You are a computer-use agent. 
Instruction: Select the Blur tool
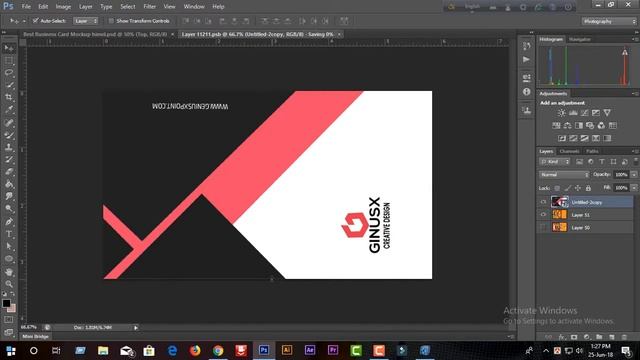pos(9,196)
